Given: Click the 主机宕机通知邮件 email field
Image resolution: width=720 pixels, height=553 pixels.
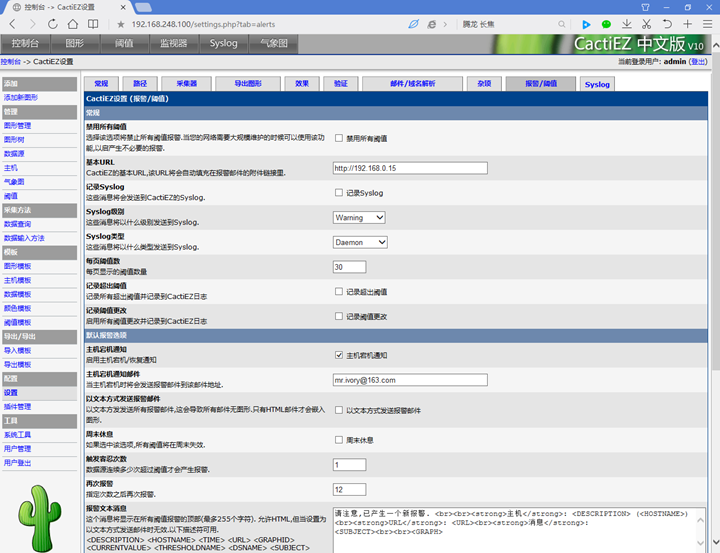Looking at the screenshot, I should (x=410, y=380).
